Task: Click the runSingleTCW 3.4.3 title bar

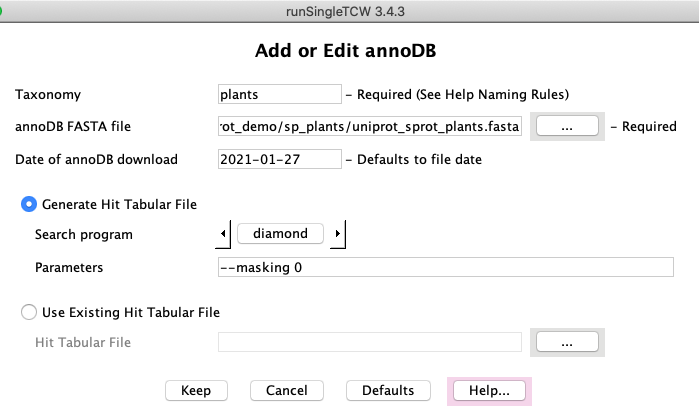Action: point(349,10)
